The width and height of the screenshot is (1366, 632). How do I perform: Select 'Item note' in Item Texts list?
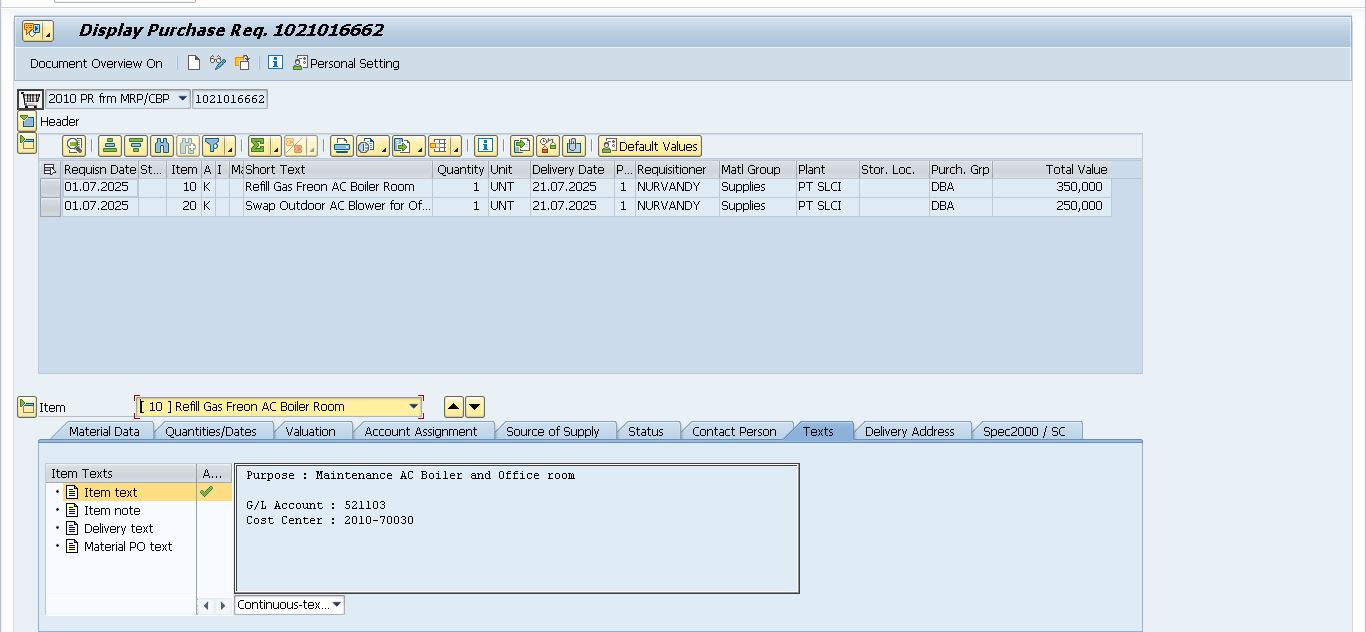pos(112,510)
